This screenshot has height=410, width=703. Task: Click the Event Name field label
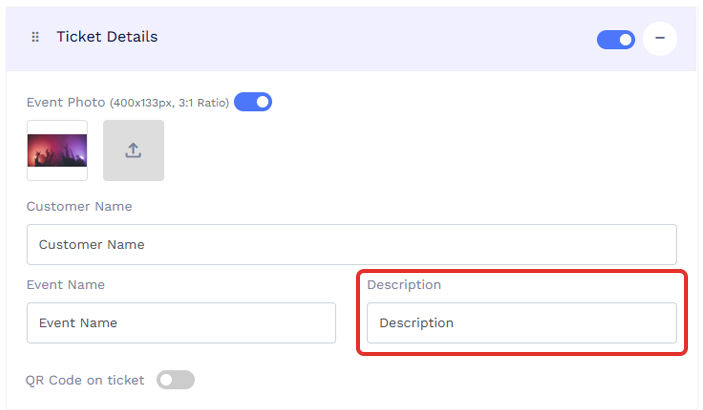coord(65,284)
